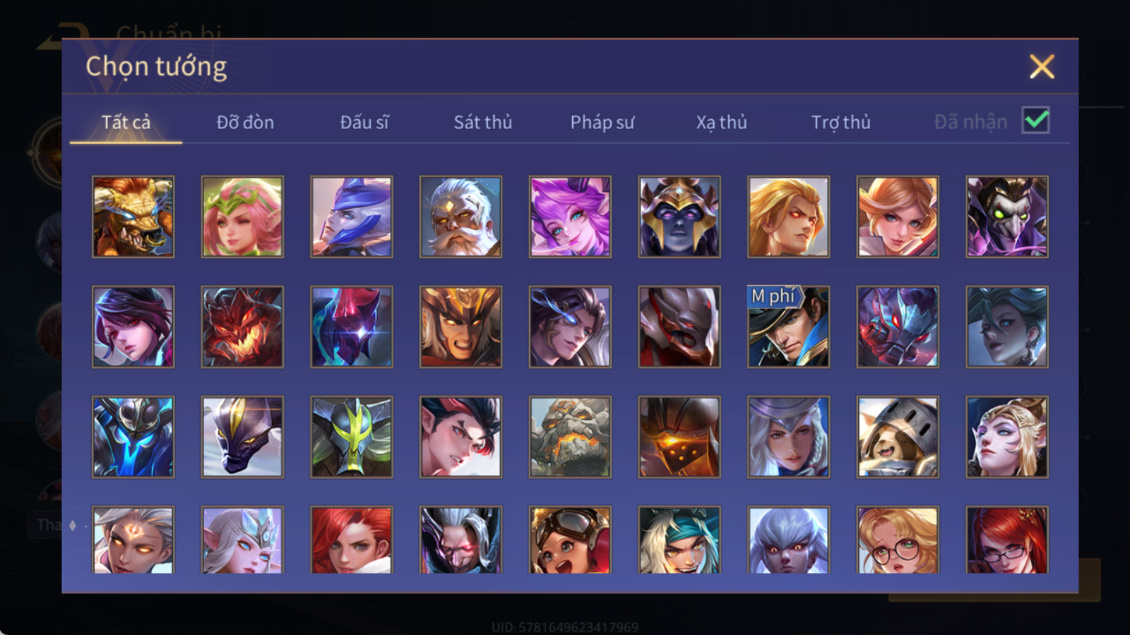This screenshot has width=1130, height=635.
Task: Open the "Đấu sĩ" tab
Action: (364, 123)
